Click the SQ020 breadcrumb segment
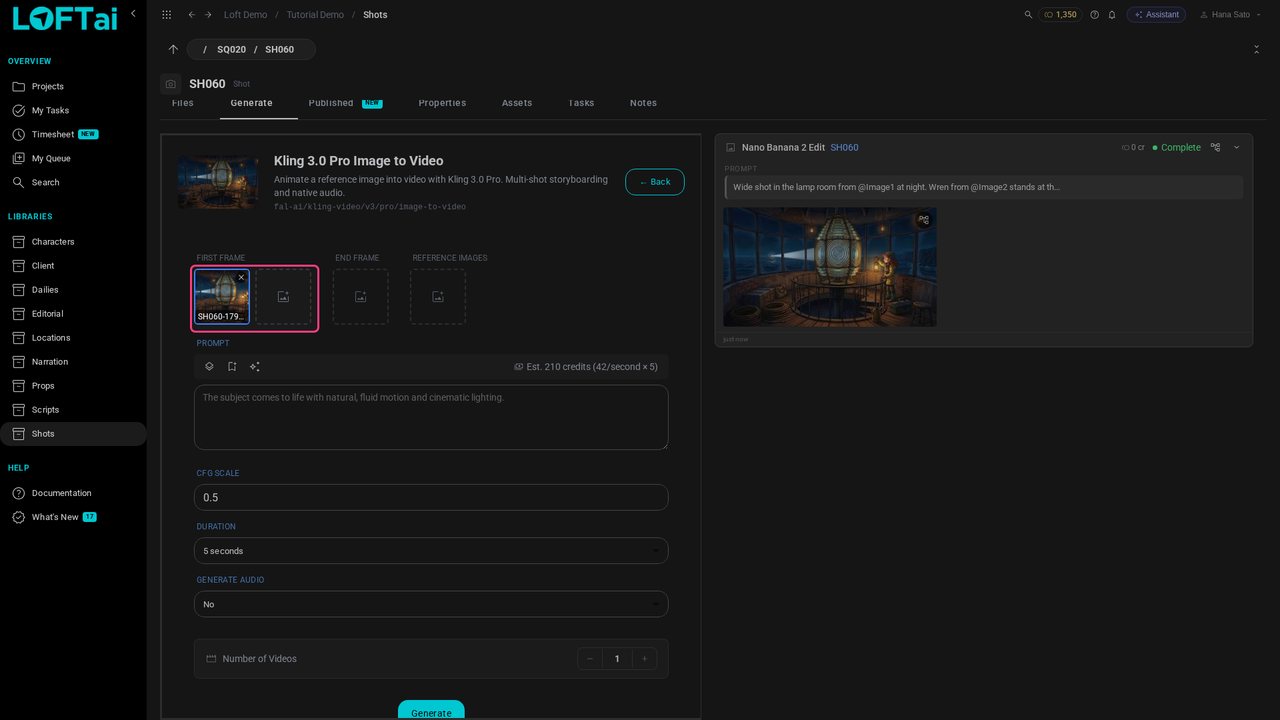 point(231,49)
